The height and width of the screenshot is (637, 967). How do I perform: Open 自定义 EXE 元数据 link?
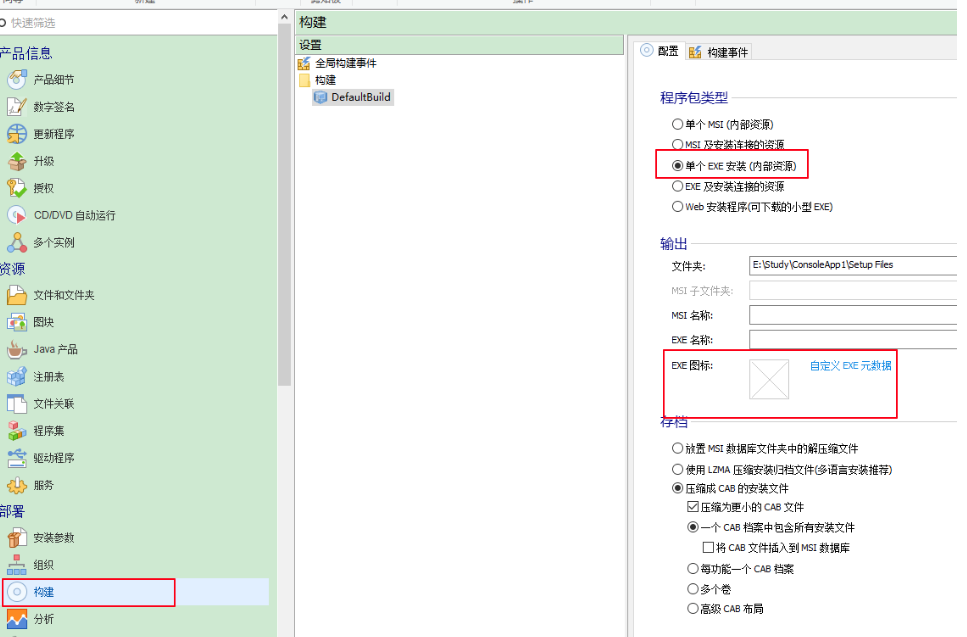(x=850, y=366)
